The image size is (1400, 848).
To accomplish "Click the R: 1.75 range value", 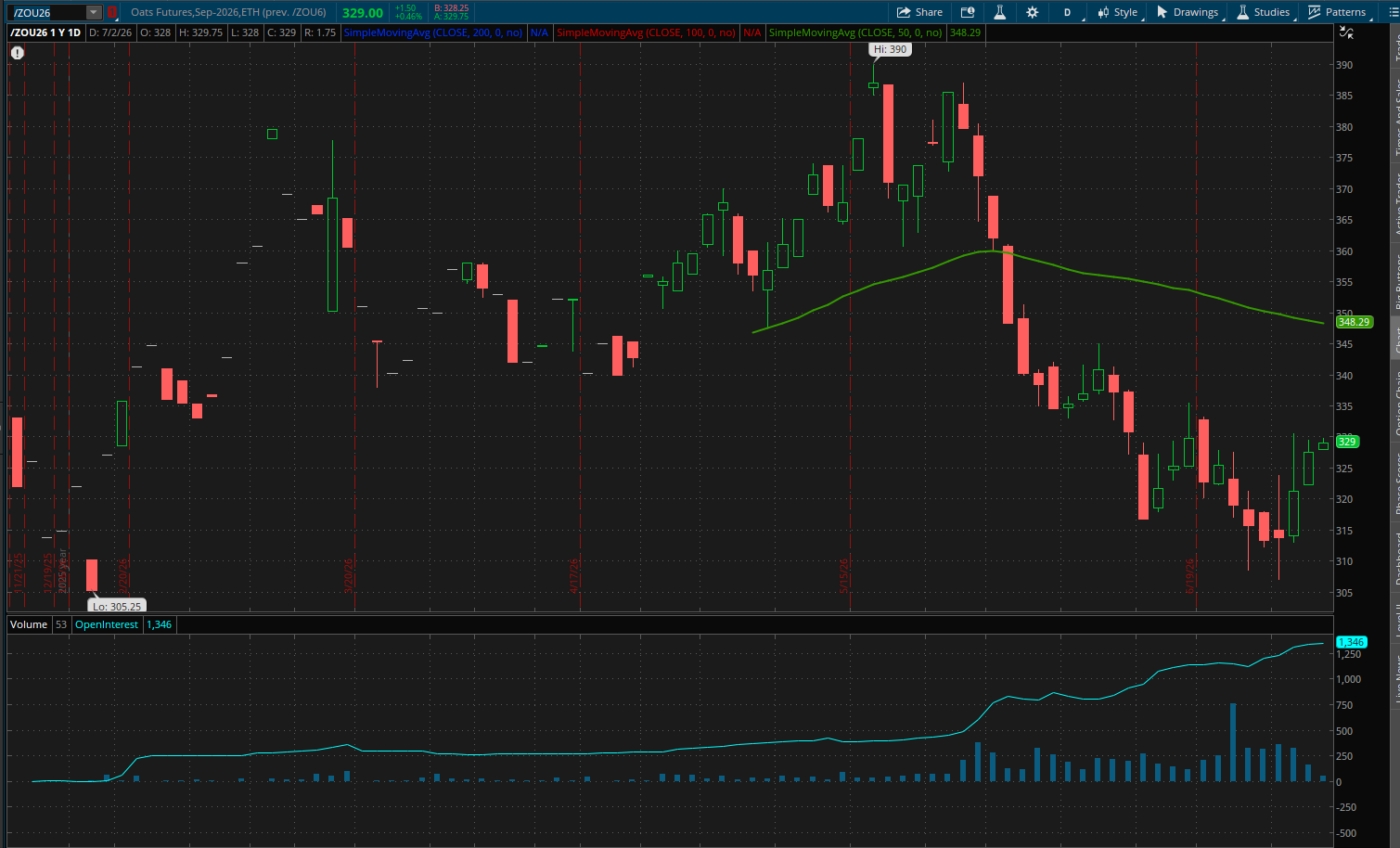I will pyautogui.click(x=320, y=32).
